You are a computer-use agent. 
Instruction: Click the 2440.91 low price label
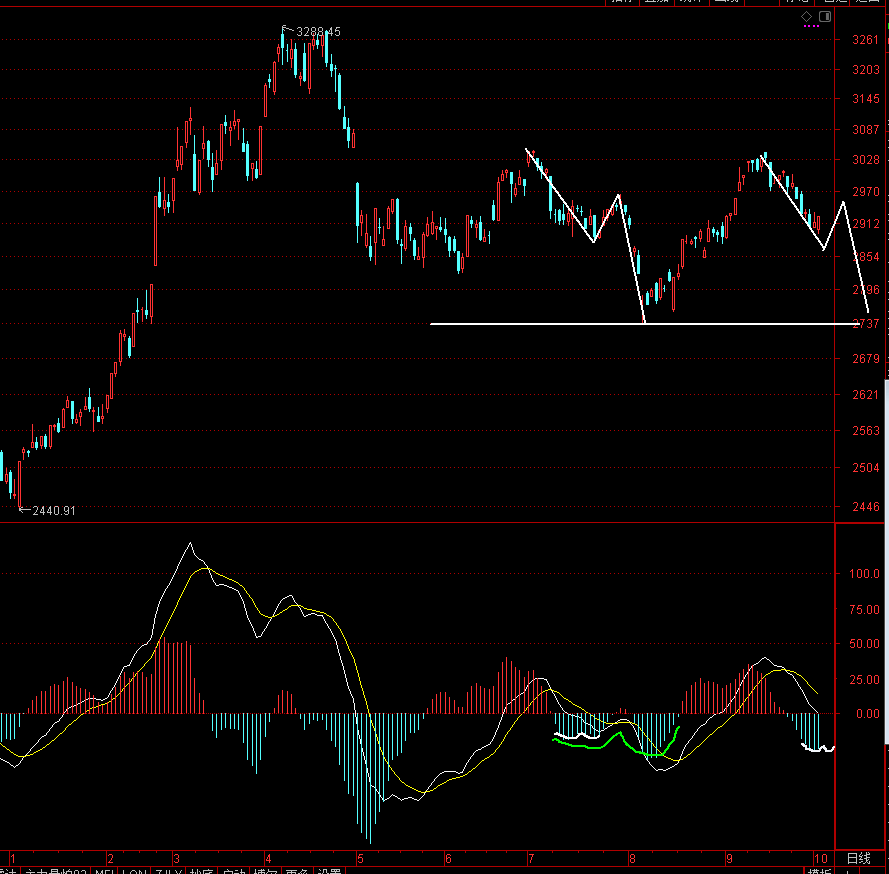[x=54, y=511]
